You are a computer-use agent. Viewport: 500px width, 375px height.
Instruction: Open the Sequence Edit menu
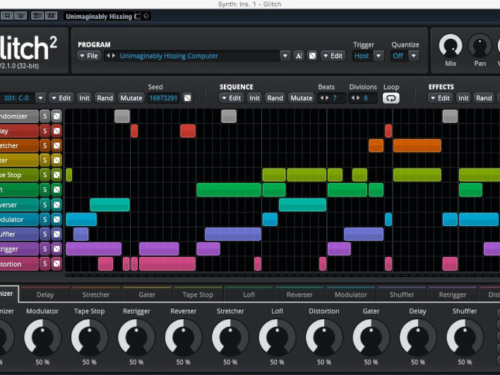pyautogui.click(x=231, y=98)
